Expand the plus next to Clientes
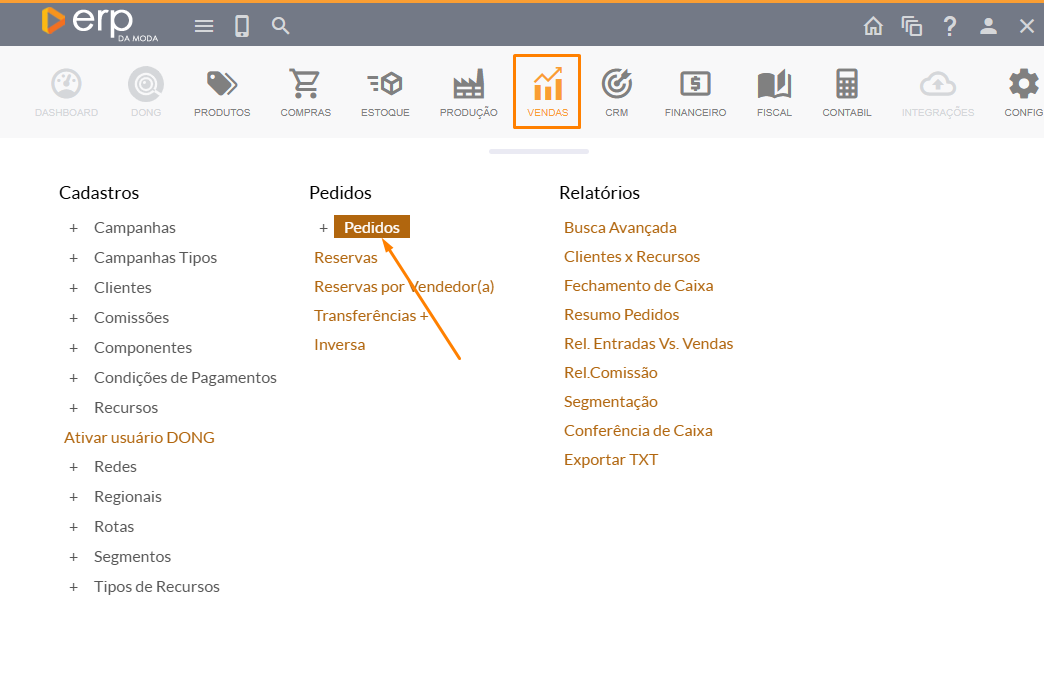 click(73, 288)
